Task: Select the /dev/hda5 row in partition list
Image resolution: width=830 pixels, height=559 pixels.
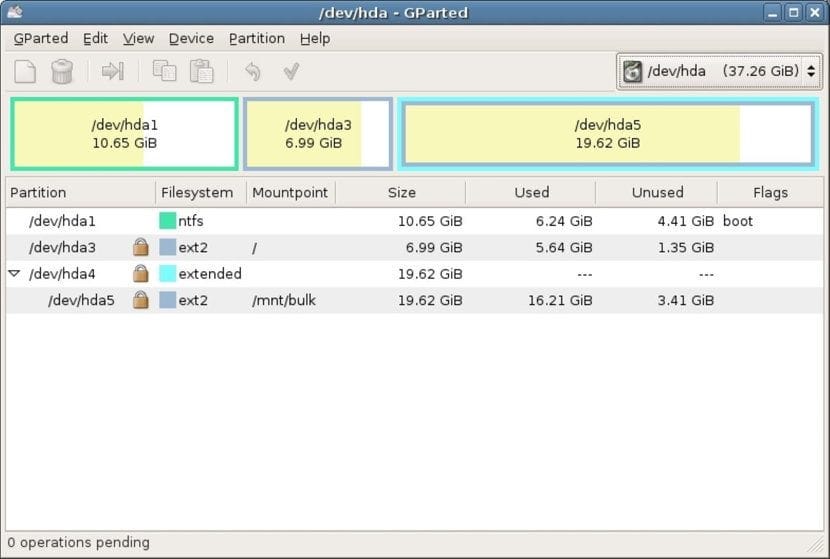Action: coord(414,300)
